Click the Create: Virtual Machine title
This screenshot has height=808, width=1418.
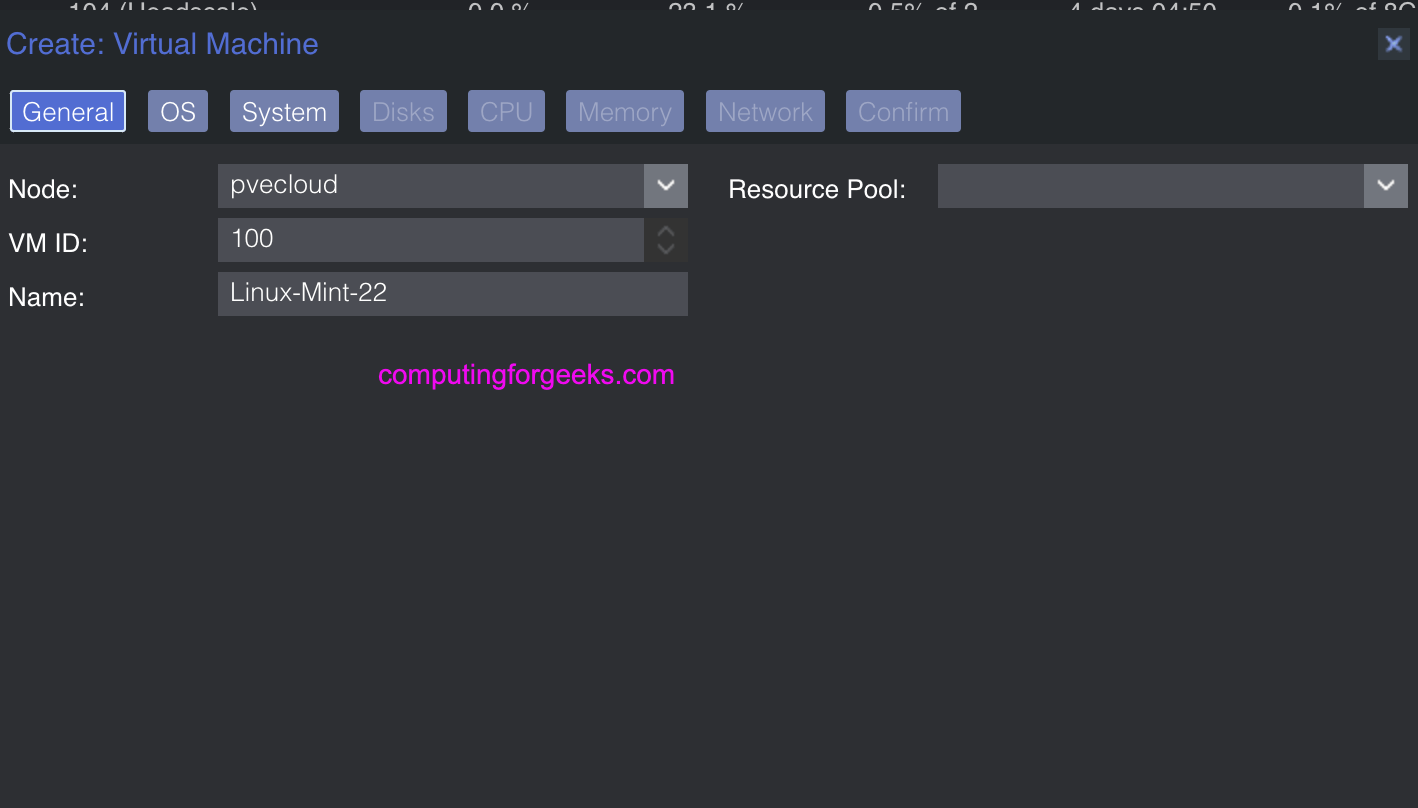162,44
